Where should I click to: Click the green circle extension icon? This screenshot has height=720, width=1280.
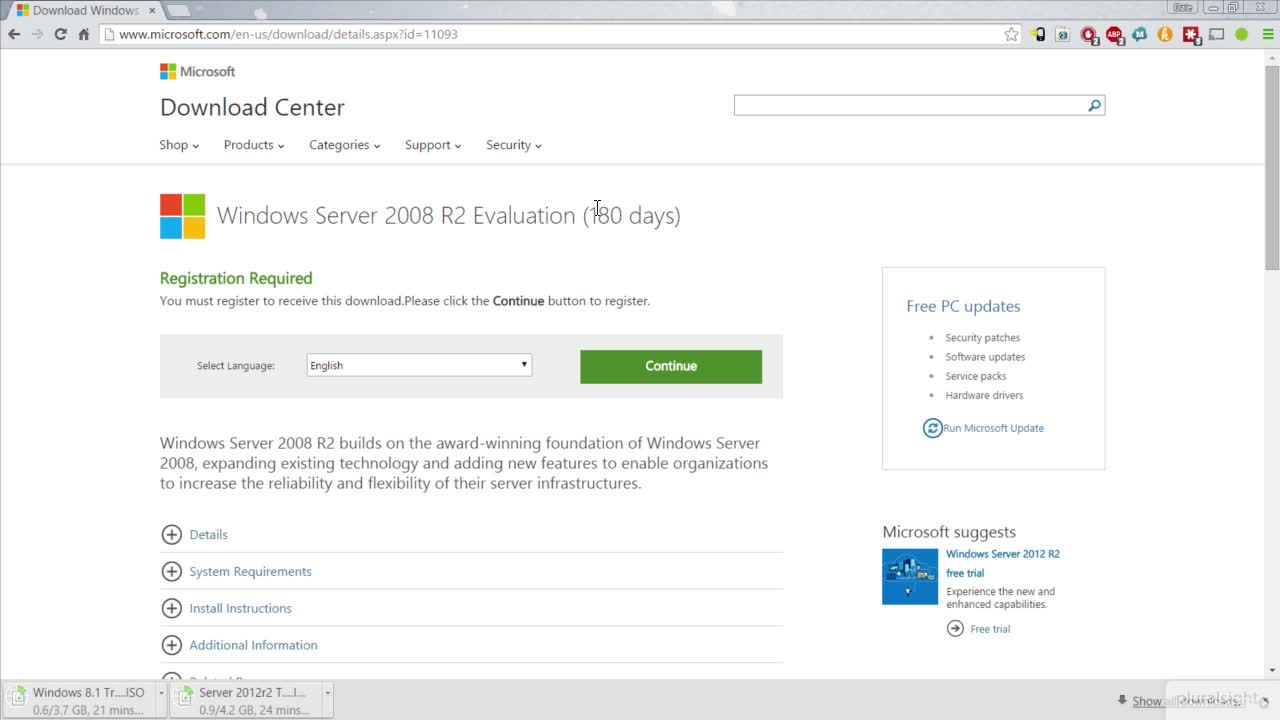coord(1241,34)
